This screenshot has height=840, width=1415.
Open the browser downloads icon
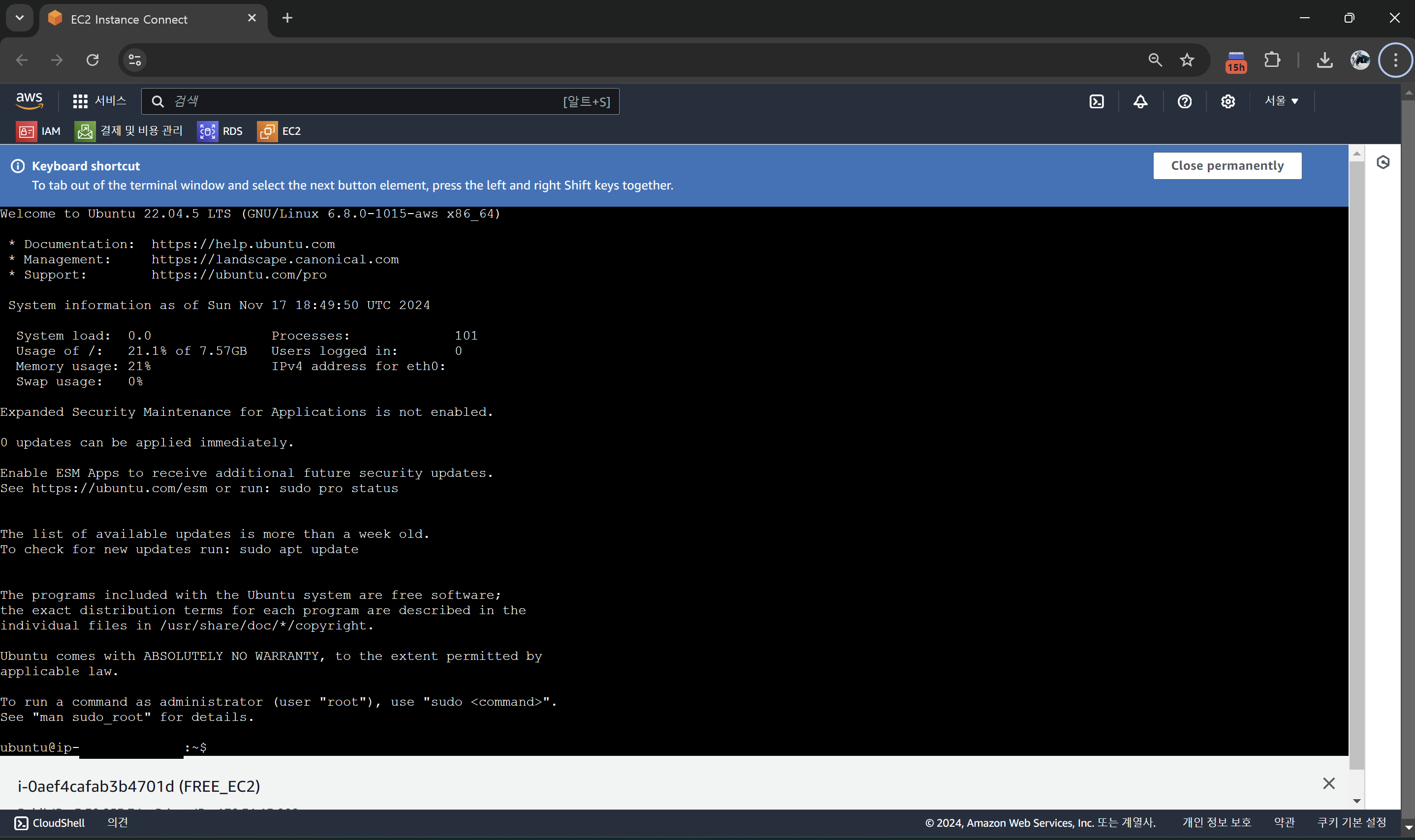pos(1324,60)
